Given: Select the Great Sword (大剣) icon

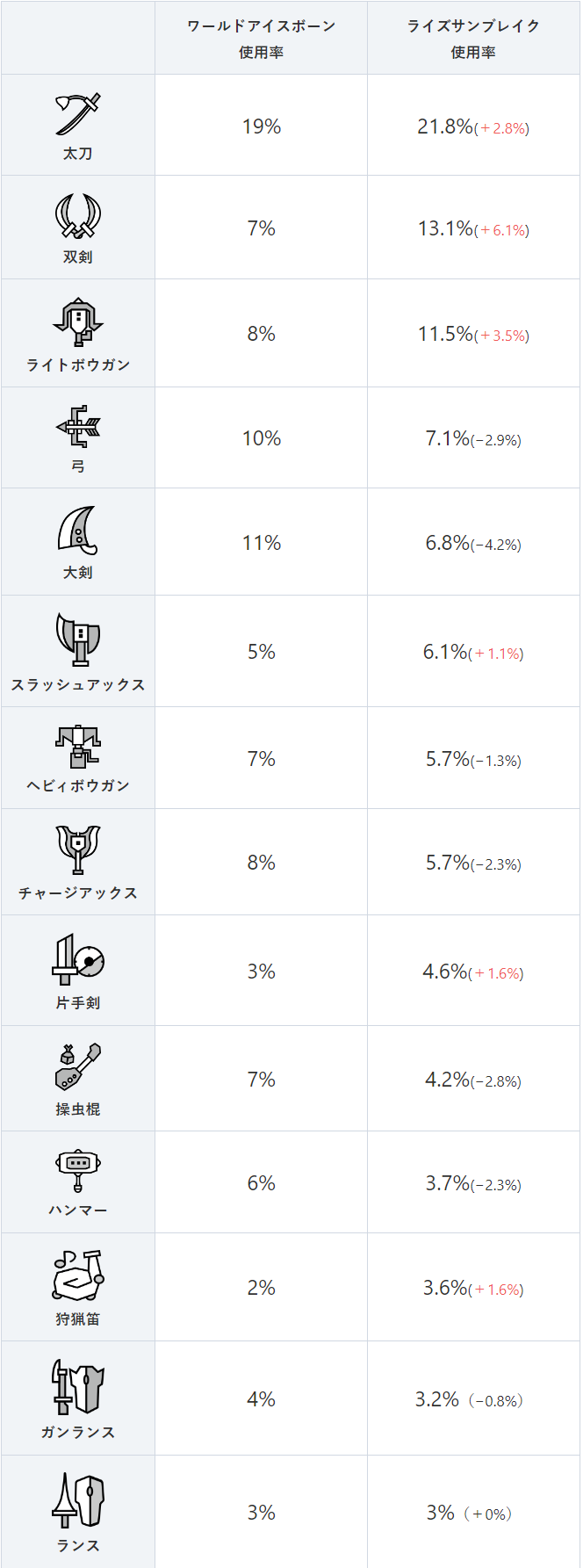Looking at the screenshot, I should click(x=78, y=531).
